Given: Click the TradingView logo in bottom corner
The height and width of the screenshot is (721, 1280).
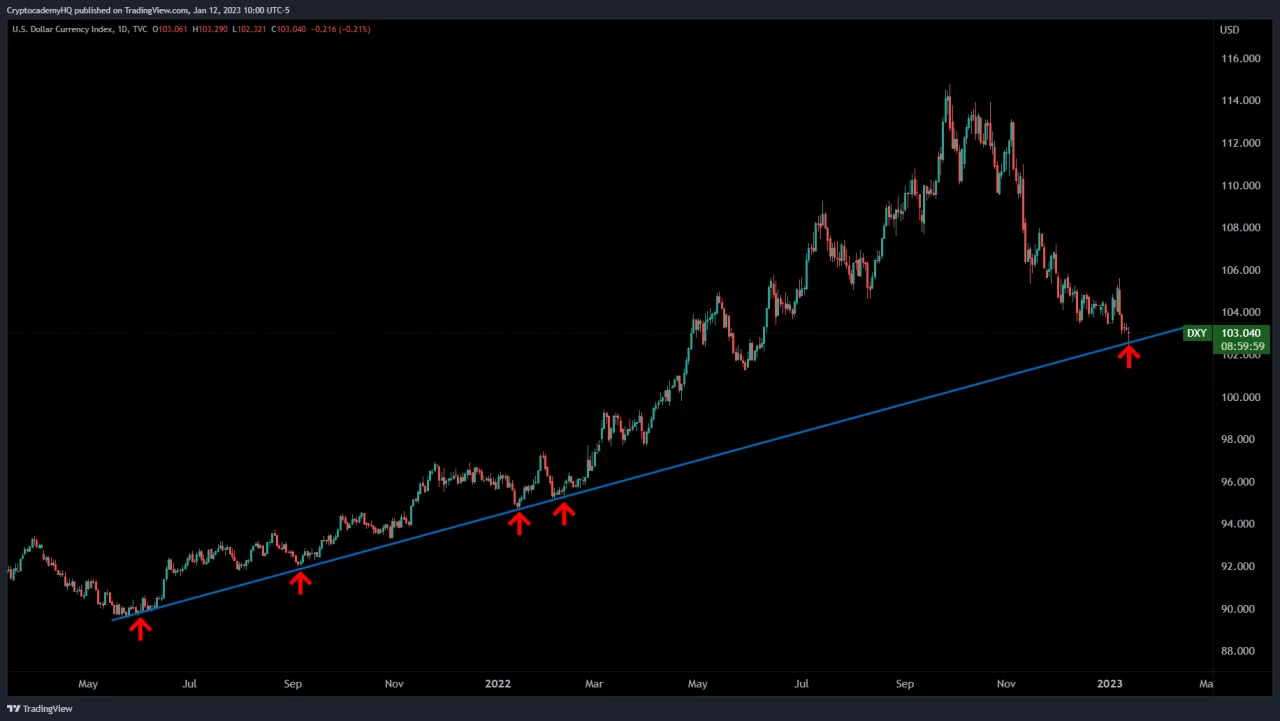Looking at the screenshot, I should (x=39, y=709).
